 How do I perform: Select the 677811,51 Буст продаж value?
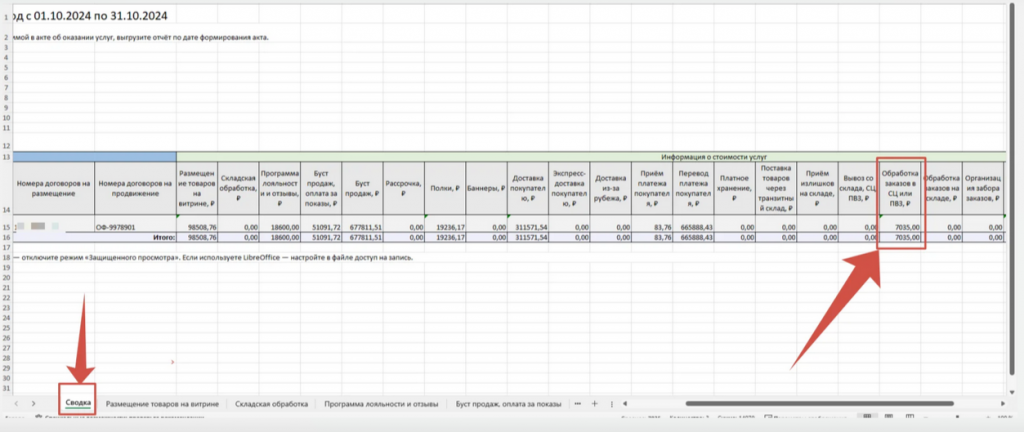click(x=363, y=228)
